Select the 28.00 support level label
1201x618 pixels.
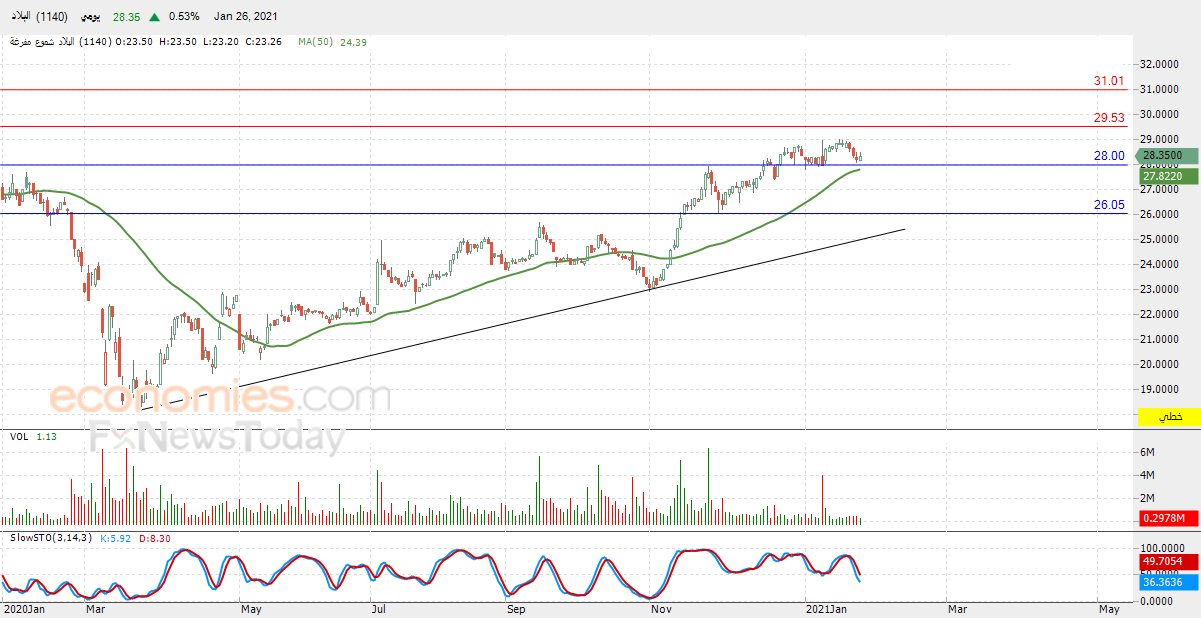(x=1108, y=156)
